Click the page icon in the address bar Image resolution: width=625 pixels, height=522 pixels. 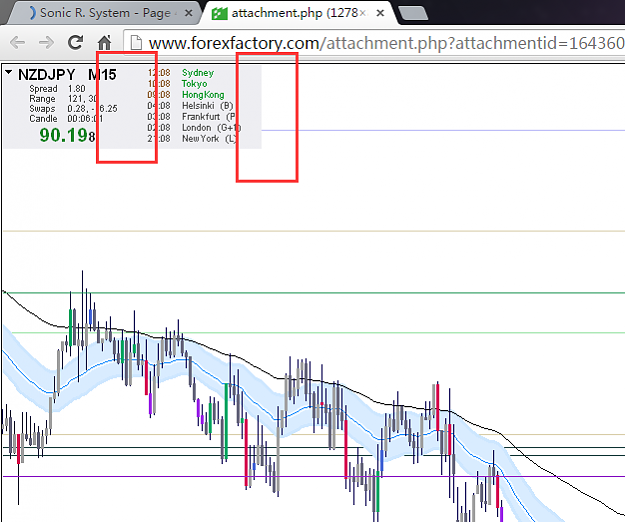point(136,42)
